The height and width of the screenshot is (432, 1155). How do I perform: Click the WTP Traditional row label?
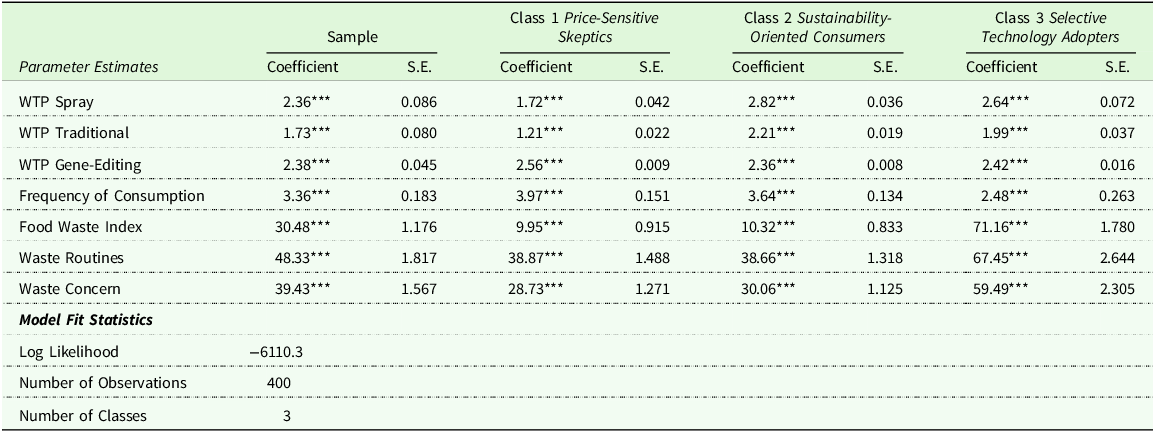tap(74, 133)
